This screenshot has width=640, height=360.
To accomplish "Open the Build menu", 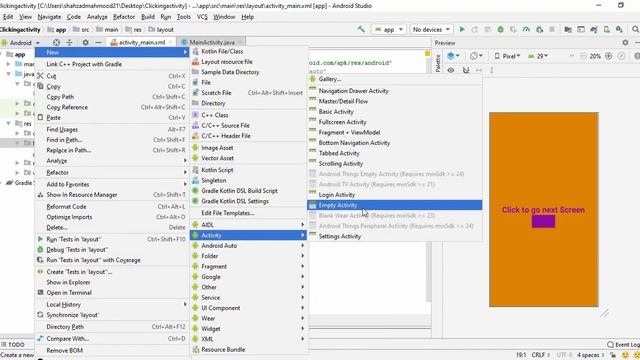I will [x=148, y=17].
